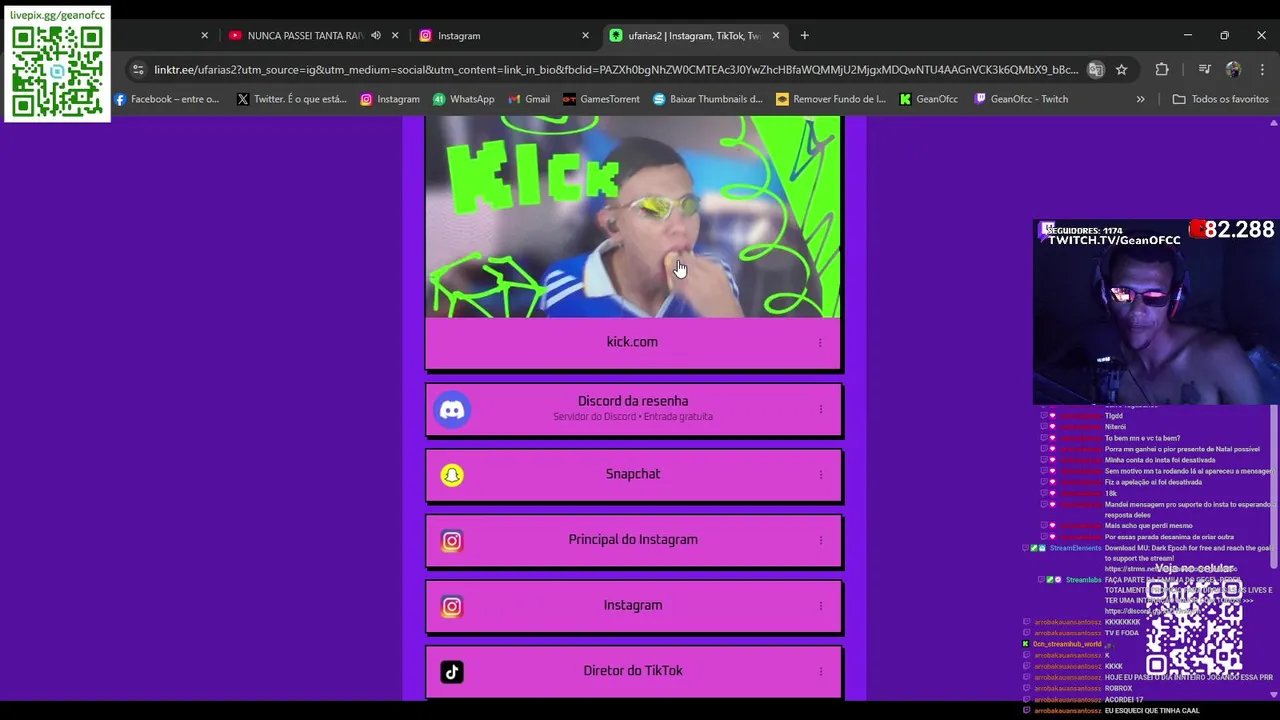This screenshot has height=720, width=1280.
Task: Open the Baixar Thumbnails bookmark
Action: (x=708, y=99)
